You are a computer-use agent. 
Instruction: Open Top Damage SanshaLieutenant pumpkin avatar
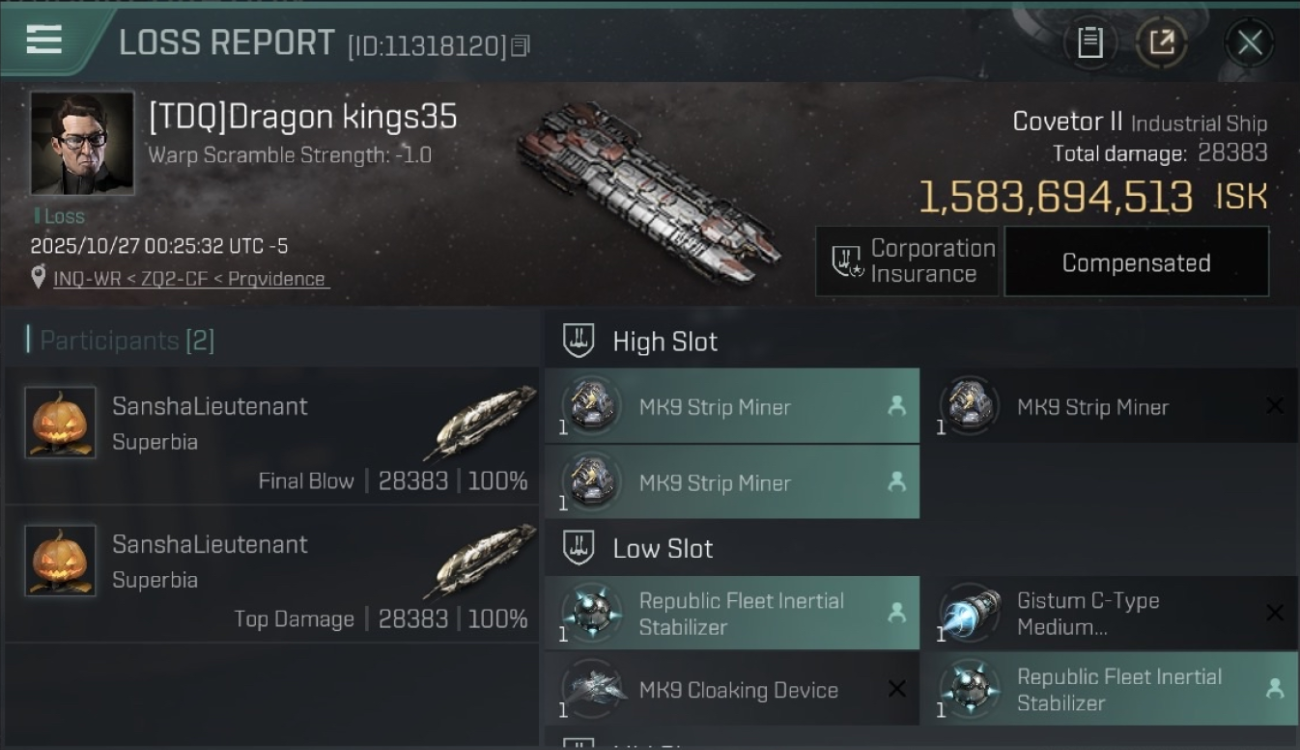coord(60,561)
